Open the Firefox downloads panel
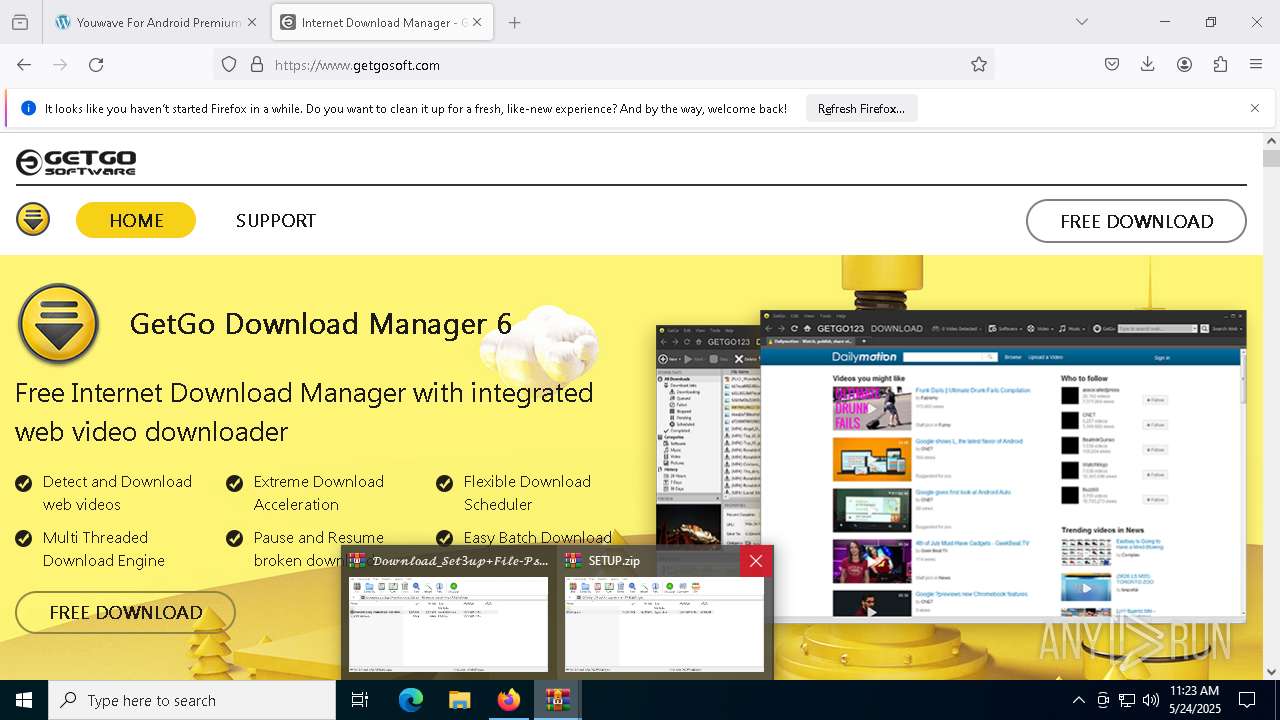Screen dimensions: 1280x720 (1148, 64)
